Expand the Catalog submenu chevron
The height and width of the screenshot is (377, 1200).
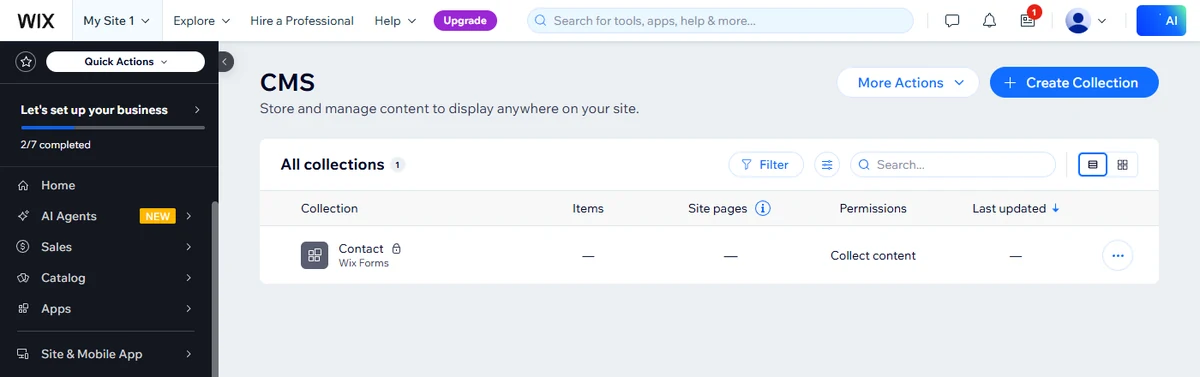(189, 278)
